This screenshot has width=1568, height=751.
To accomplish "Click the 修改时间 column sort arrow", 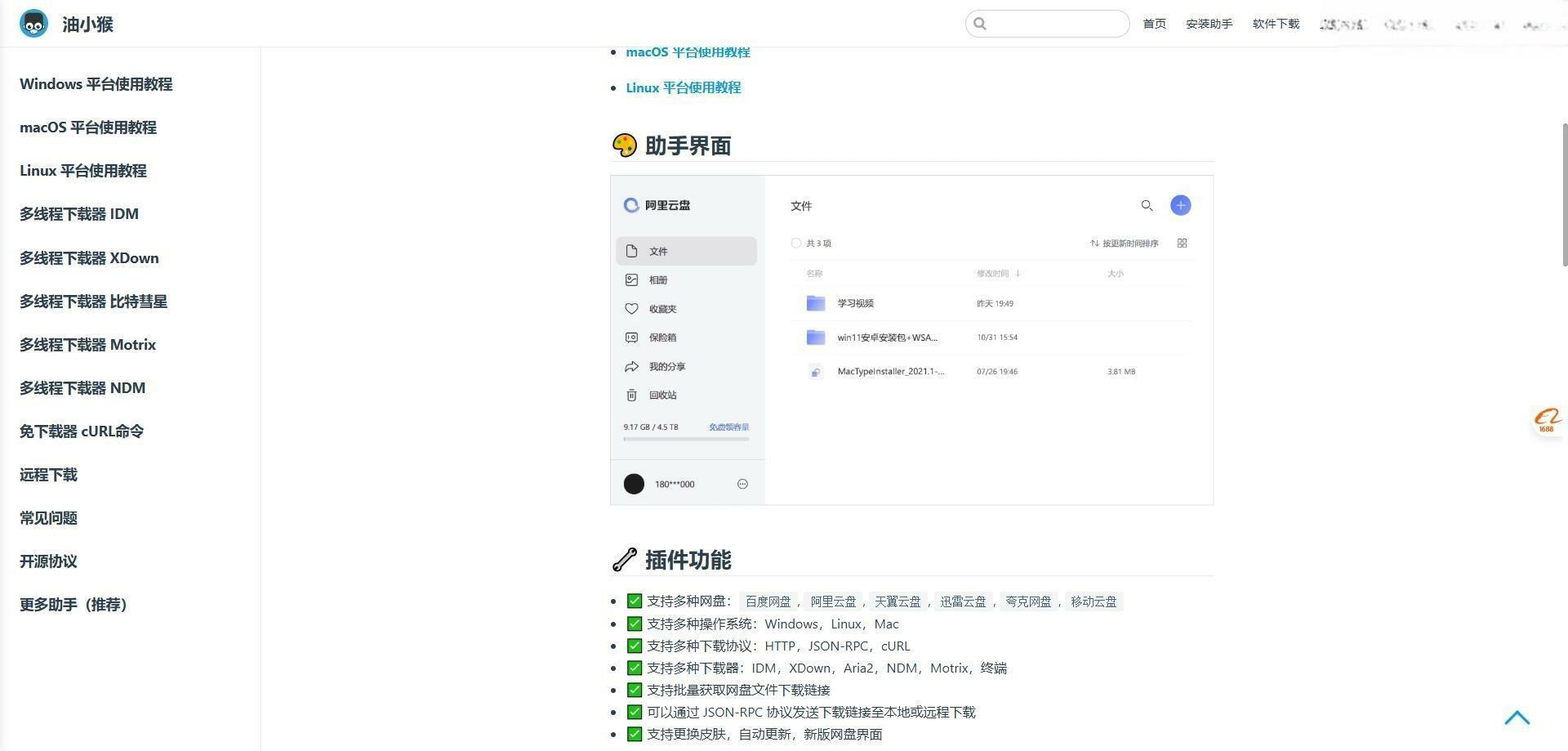I will [x=1018, y=274].
